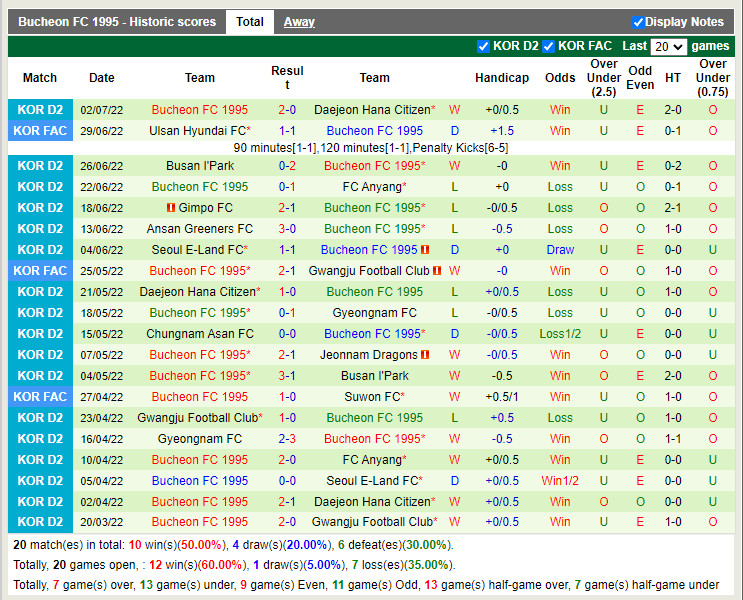Click the KOR D2 badge for the 02/07/22 match

click(40, 110)
